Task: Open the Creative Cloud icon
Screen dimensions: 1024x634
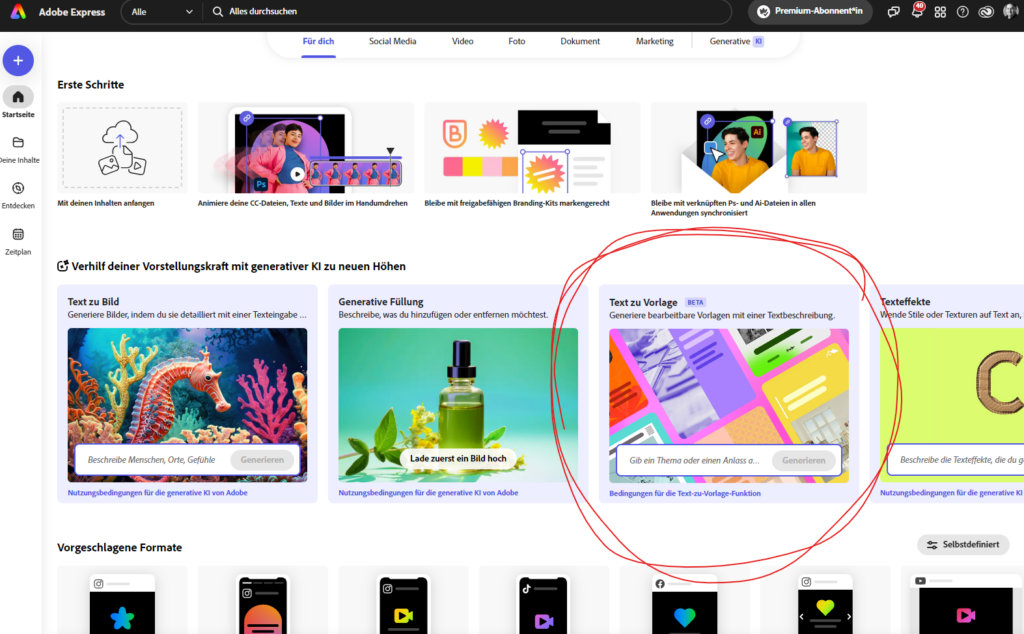Action: [987, 12]
